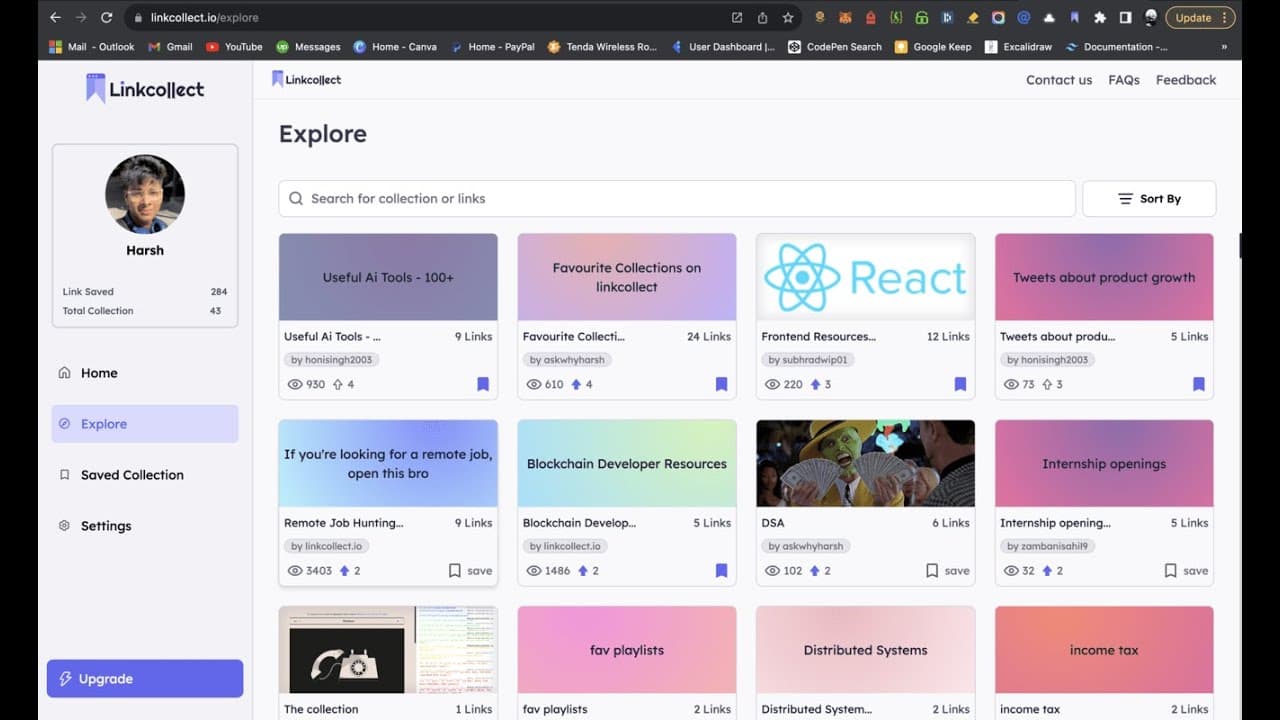Click author tag by askwhyharsh on DSA card
1280x720 pixels.
tap(806, 546)
